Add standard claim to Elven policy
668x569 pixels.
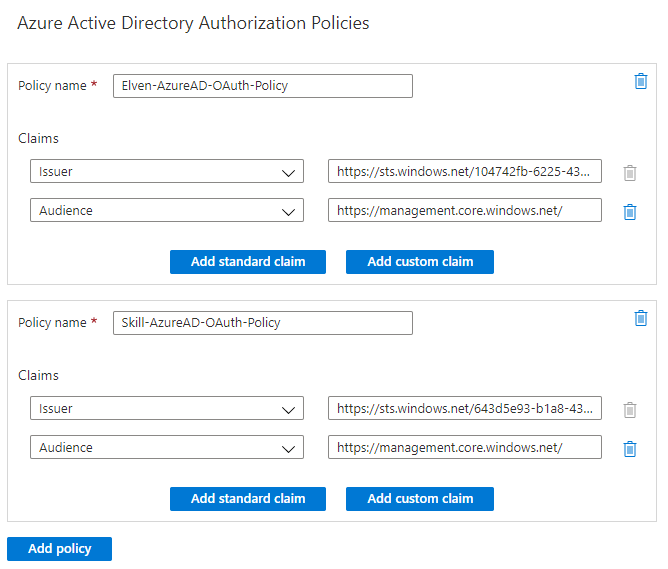248,262
